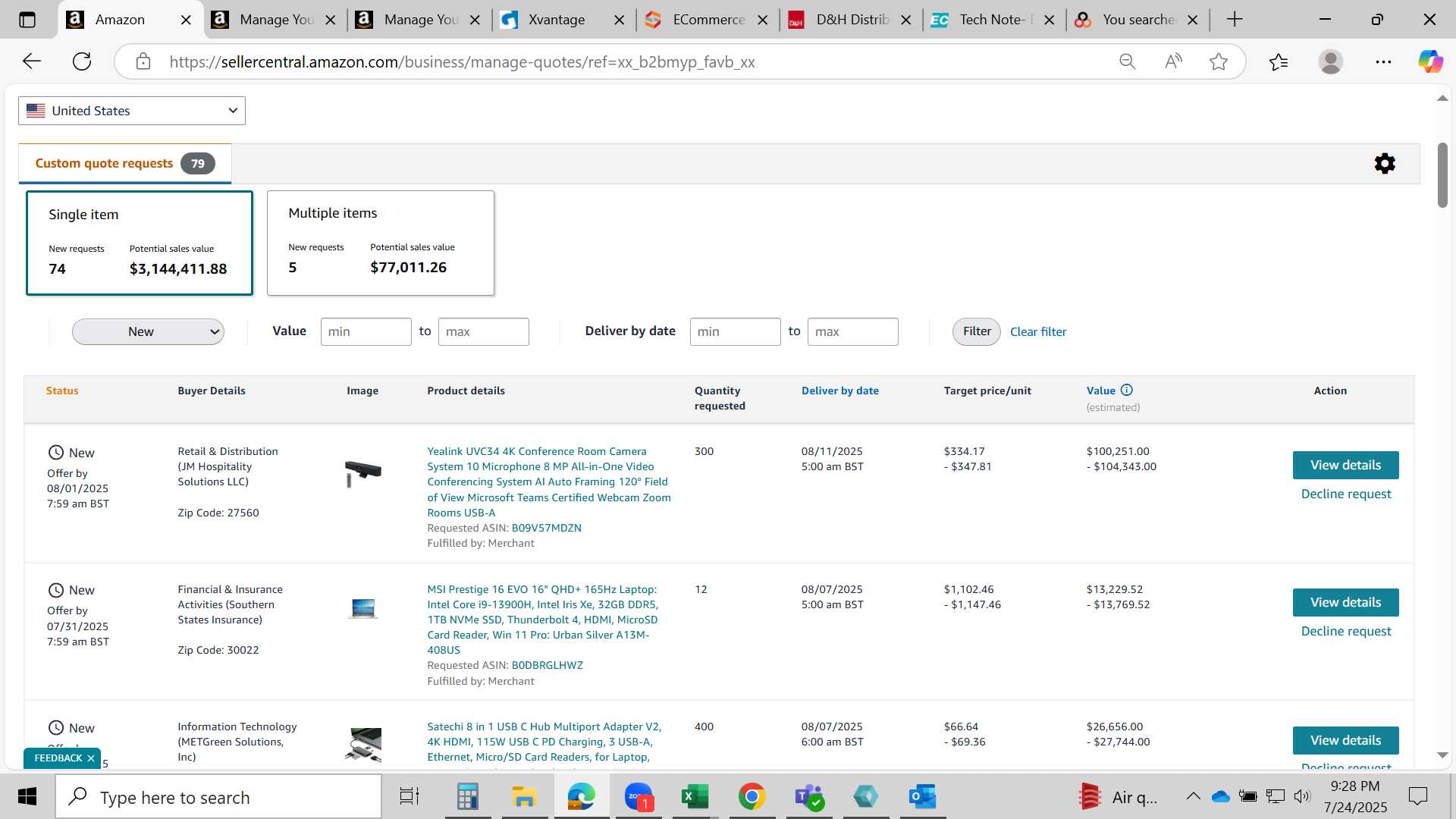Open the New status filter dropdown

148,331
